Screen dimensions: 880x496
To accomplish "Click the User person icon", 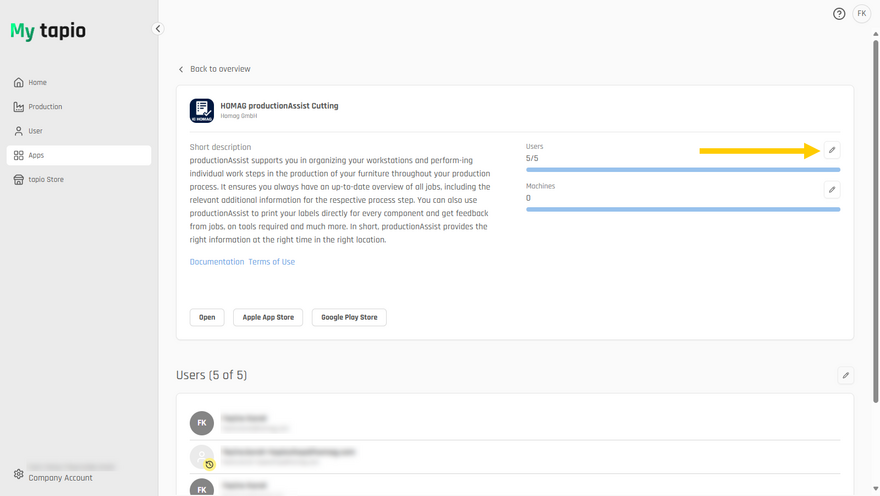I will coord(19,131).
